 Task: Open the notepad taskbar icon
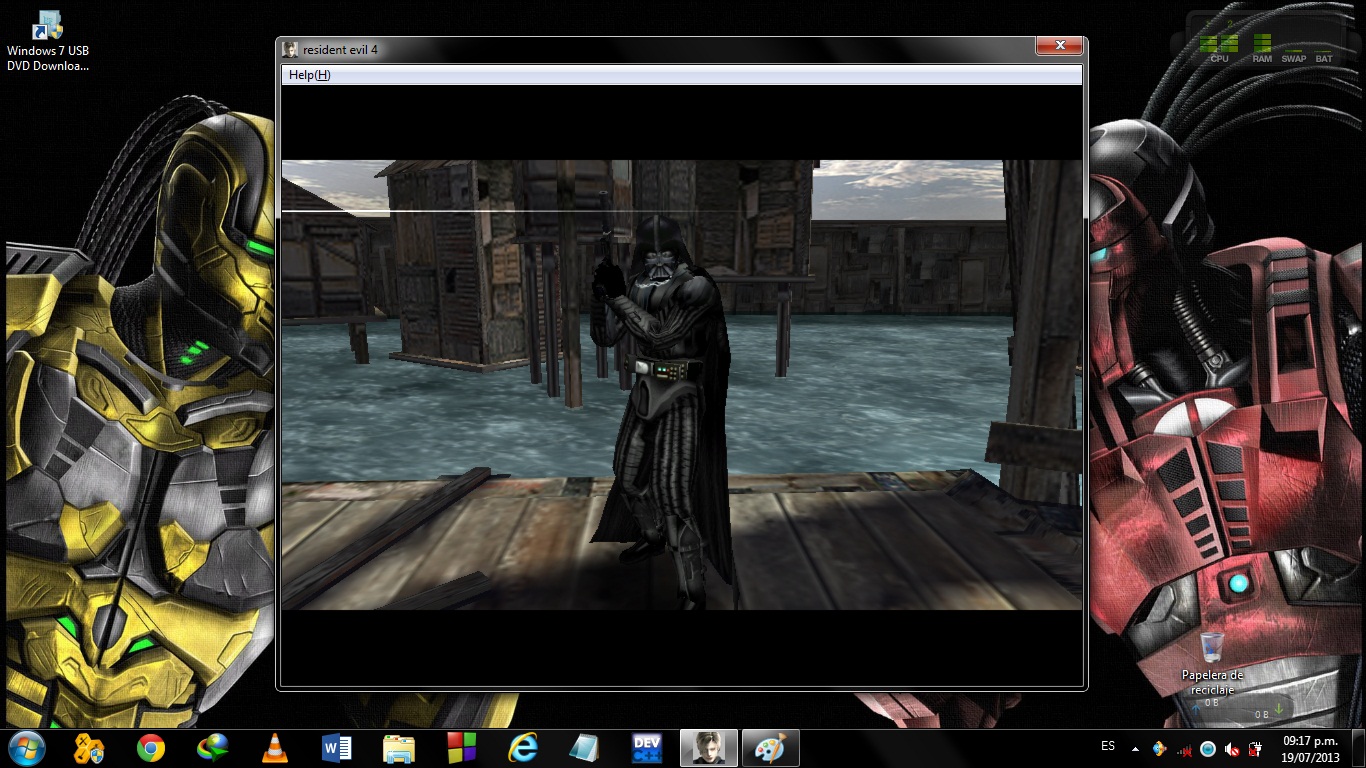click(585, 748)
